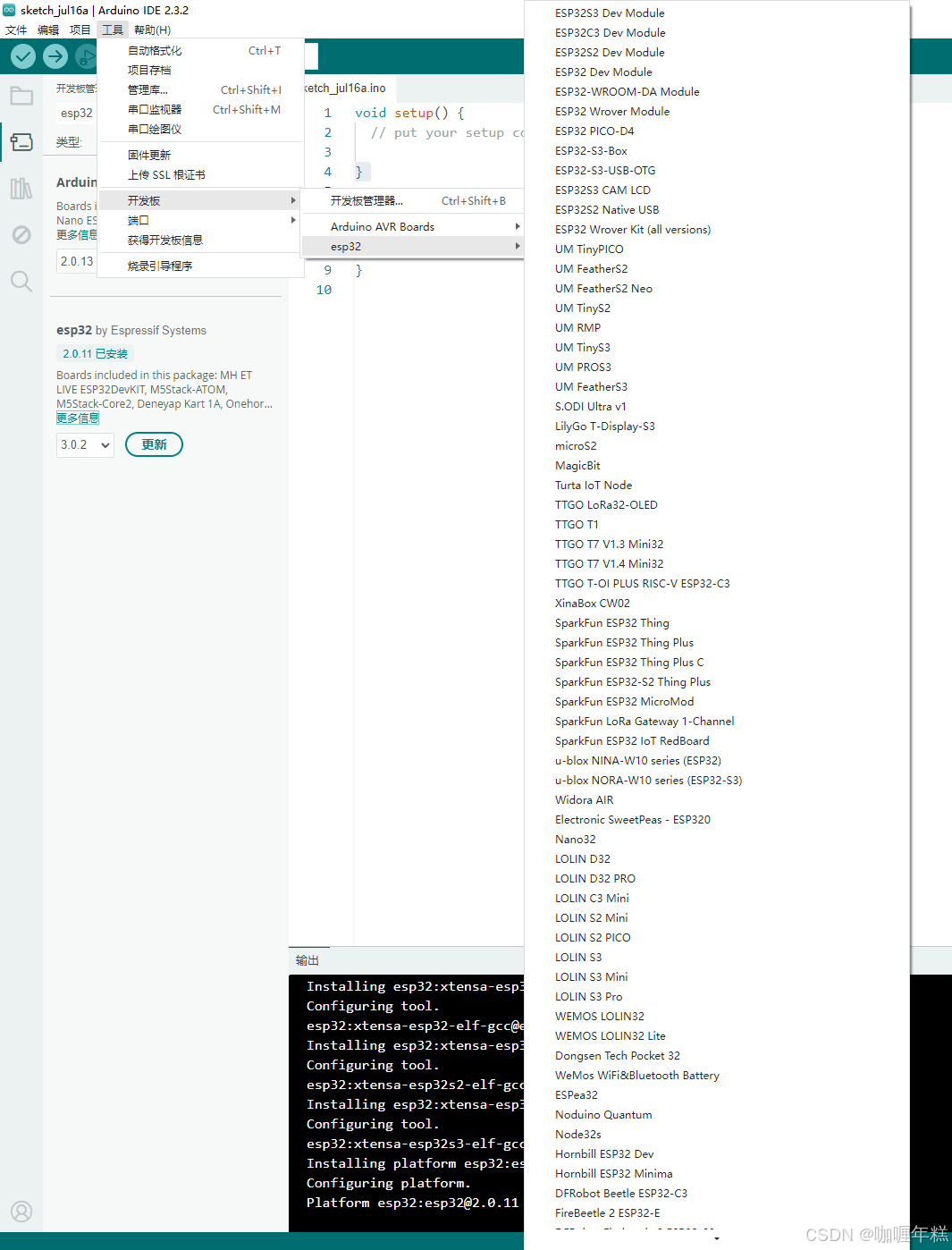Image resolution: width=952 pixels, height=1250 pixels.
Task: Click the Verify checkmark toolbar button
Action: (23, 56)
